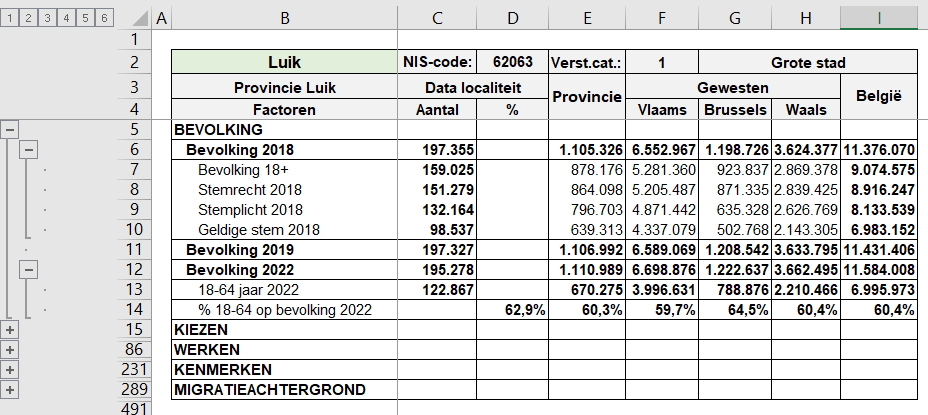Click the Vlaams header cell

pos(662,110)
